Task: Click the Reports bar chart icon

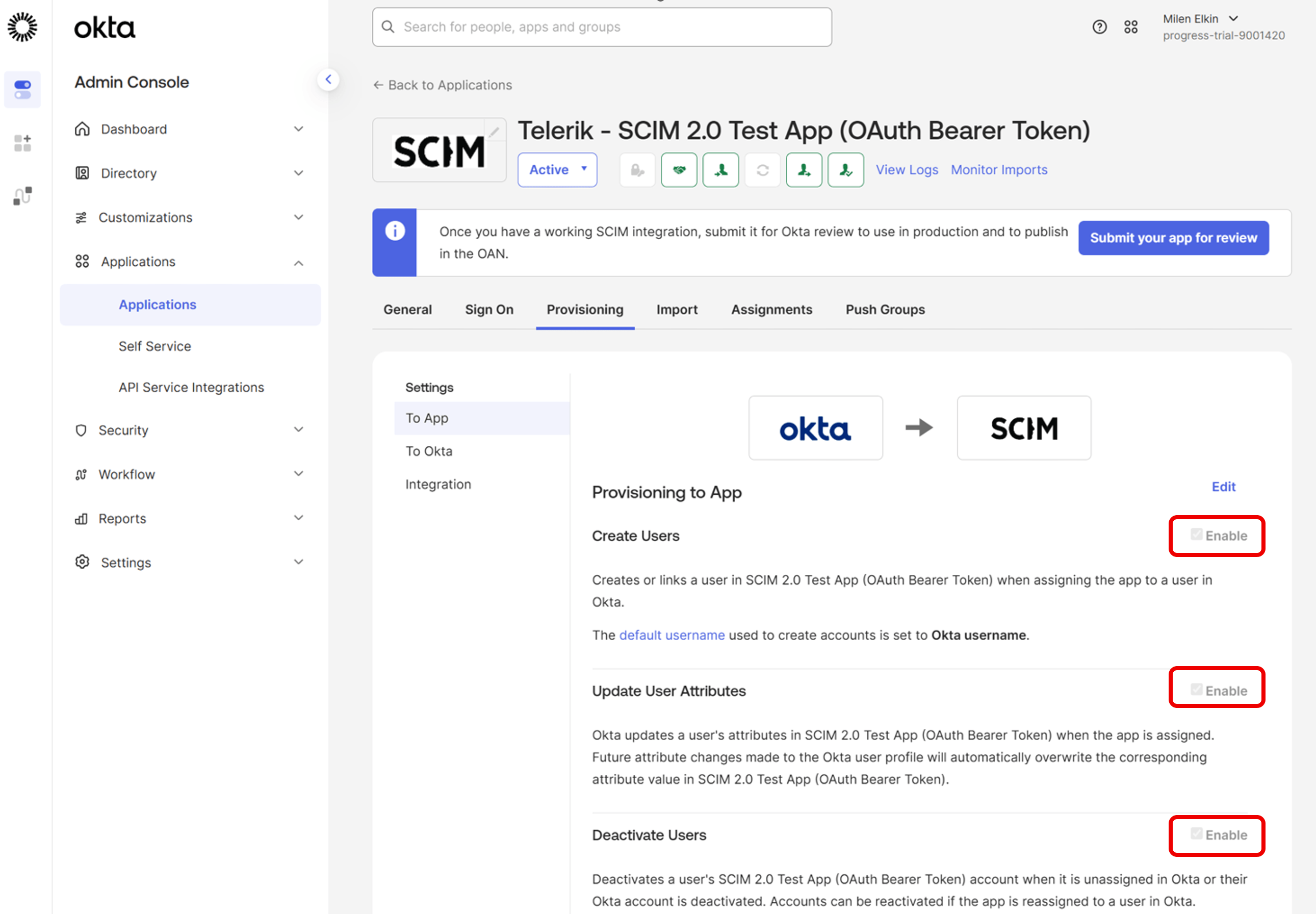Action: click(x=81, y=519)
